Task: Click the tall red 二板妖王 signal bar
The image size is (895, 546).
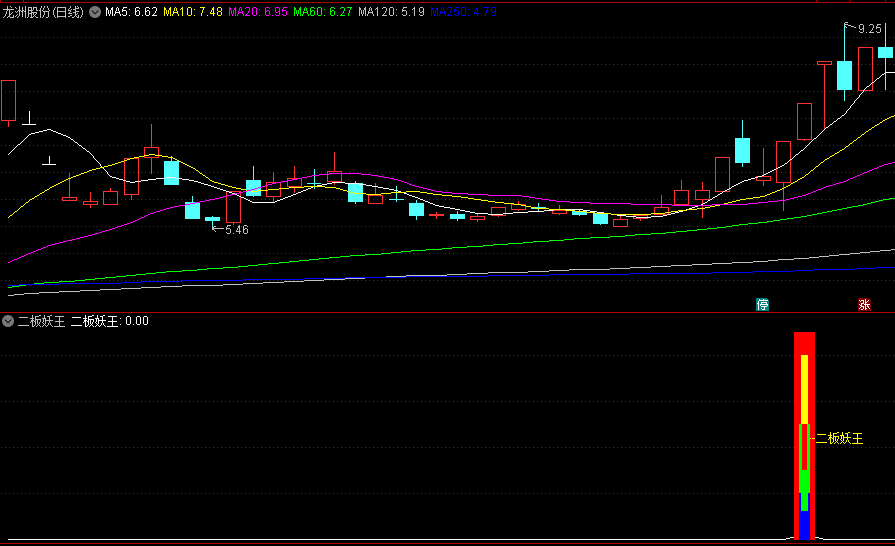Action: point(804,436)
